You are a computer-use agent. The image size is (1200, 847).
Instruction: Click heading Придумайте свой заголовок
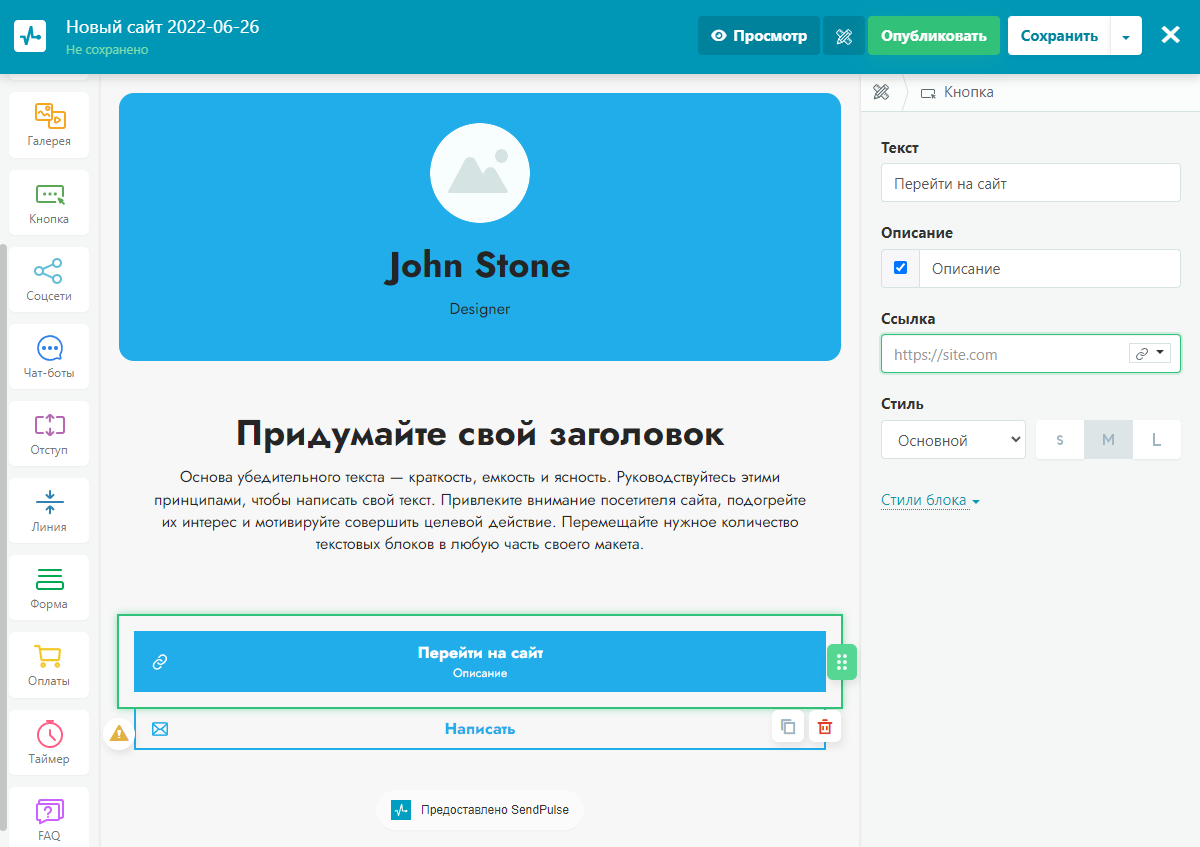[480, 433]
